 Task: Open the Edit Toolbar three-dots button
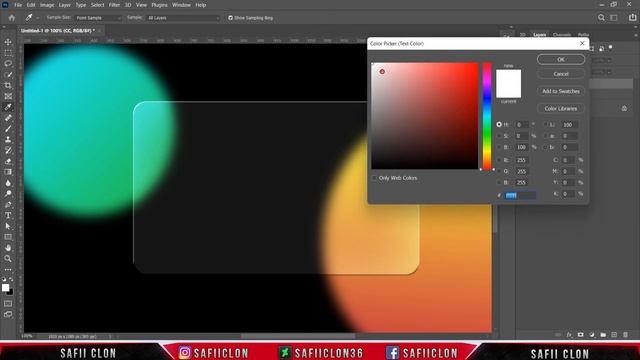[x=8, y=270]
